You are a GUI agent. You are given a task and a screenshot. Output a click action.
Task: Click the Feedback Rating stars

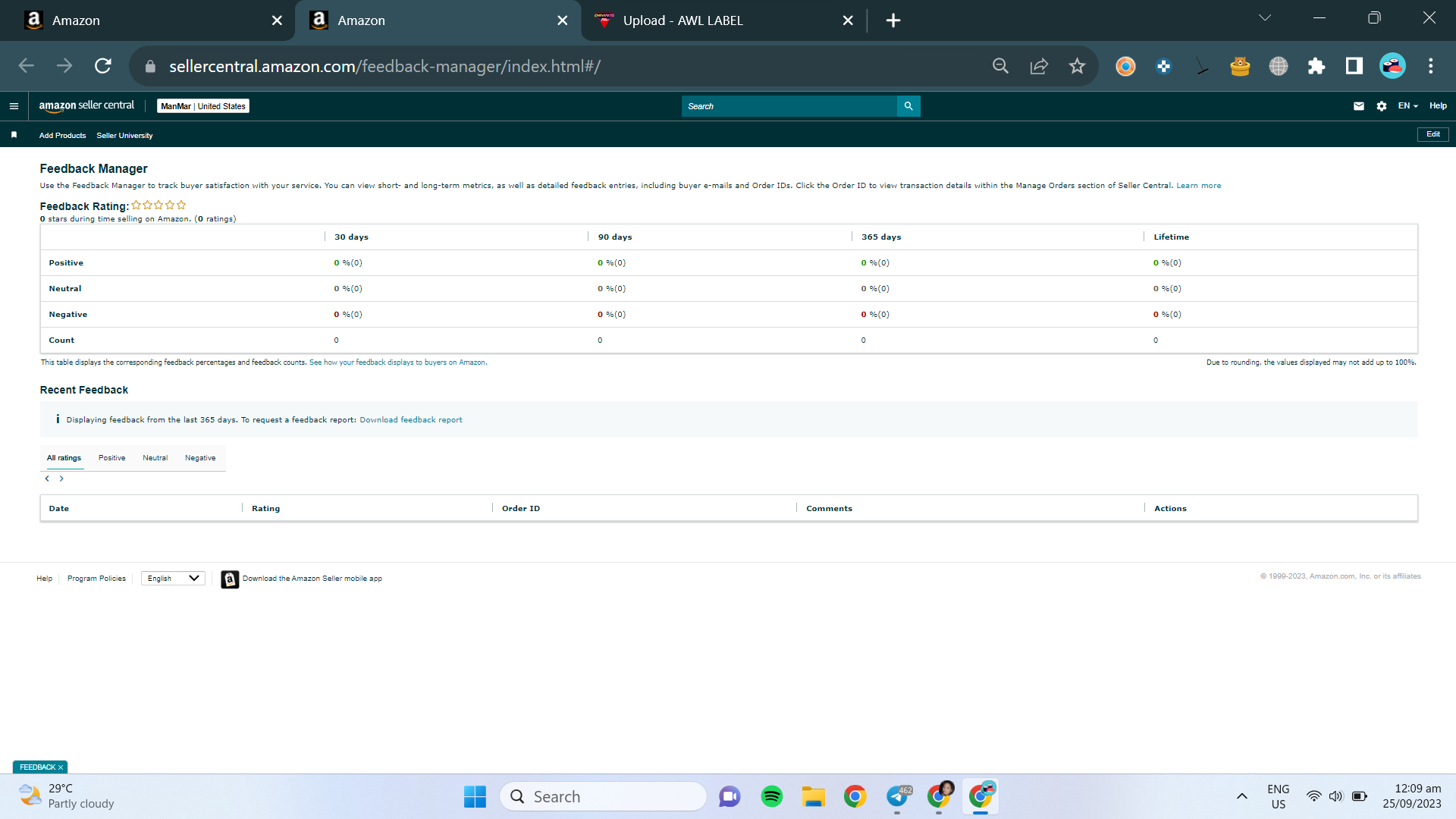click(x=158, y=206)
